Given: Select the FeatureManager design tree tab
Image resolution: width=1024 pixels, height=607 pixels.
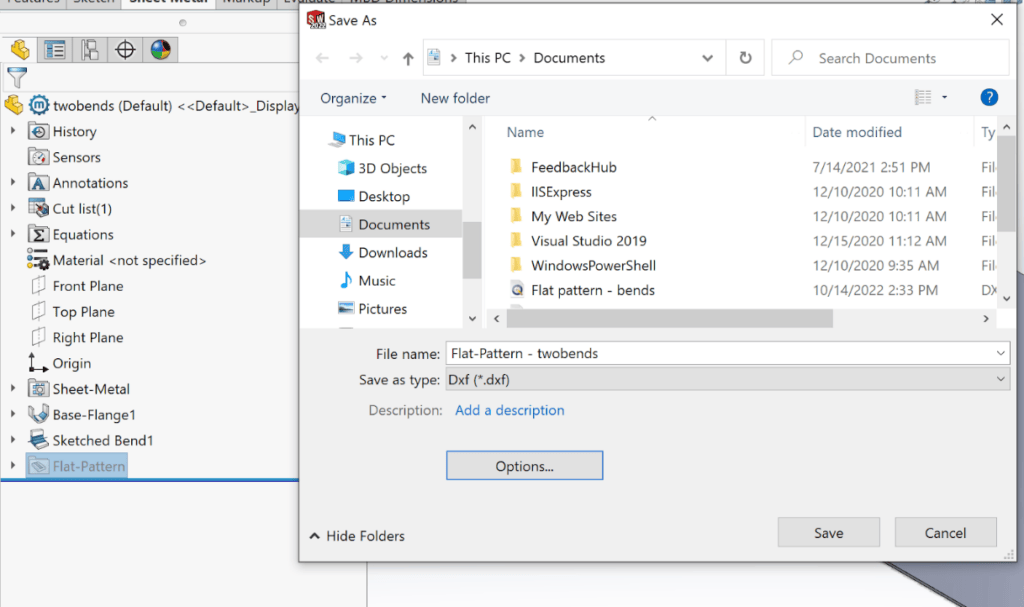Looking at the screenshot, I should click(18, 49).
